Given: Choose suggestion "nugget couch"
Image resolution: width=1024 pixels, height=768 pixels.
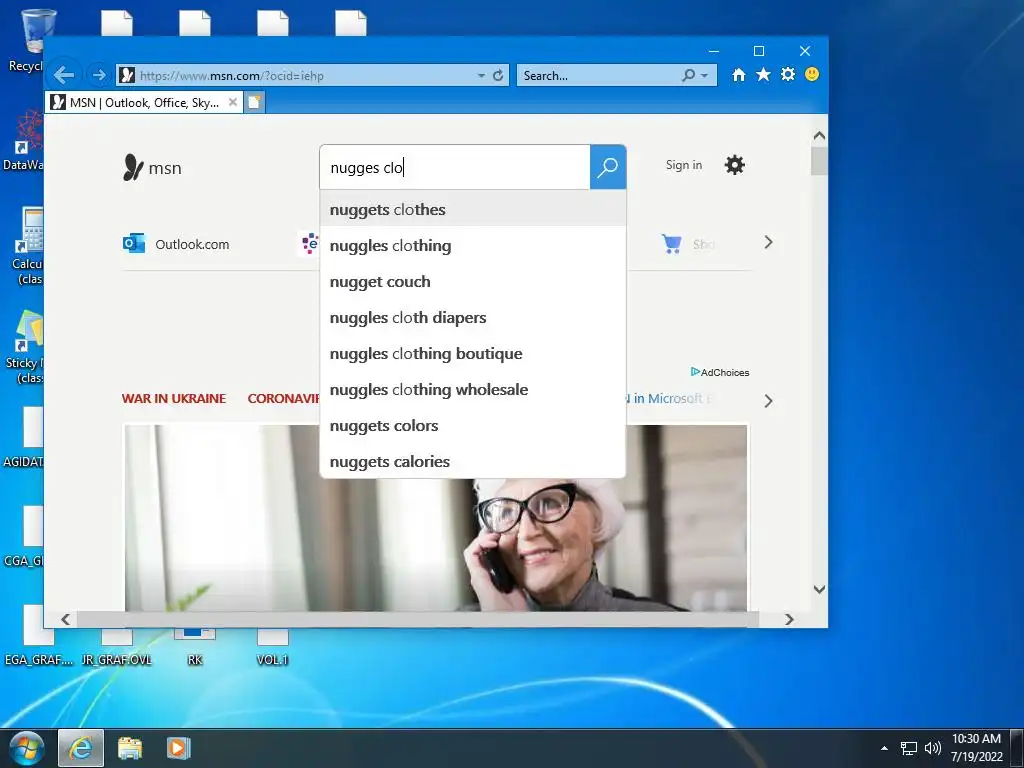Looking at the screenshot, I should tap(473, 281).
